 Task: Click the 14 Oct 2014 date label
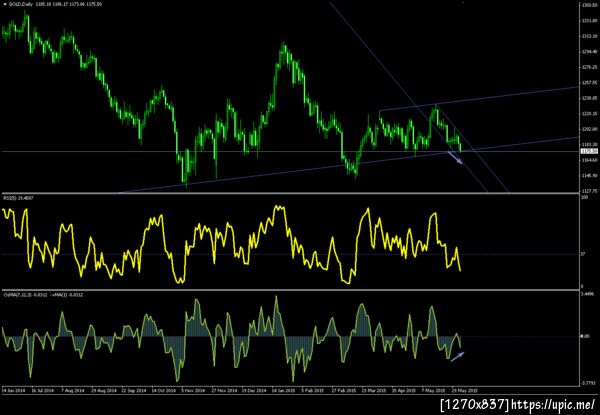point(164,391)
